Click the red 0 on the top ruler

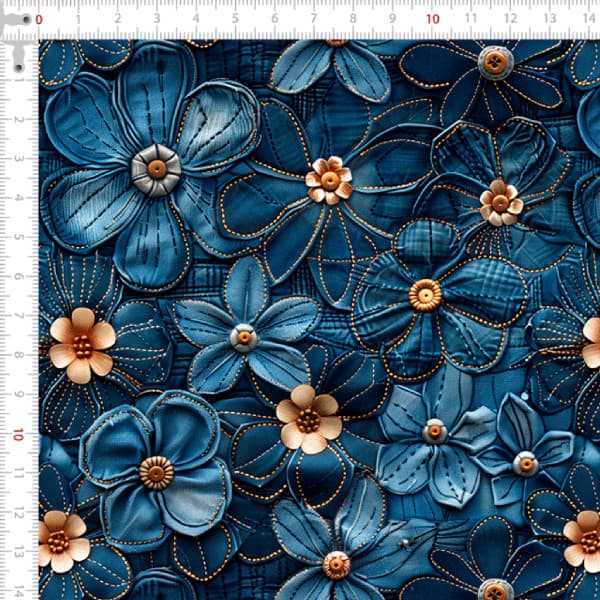[x=39, y=20]
